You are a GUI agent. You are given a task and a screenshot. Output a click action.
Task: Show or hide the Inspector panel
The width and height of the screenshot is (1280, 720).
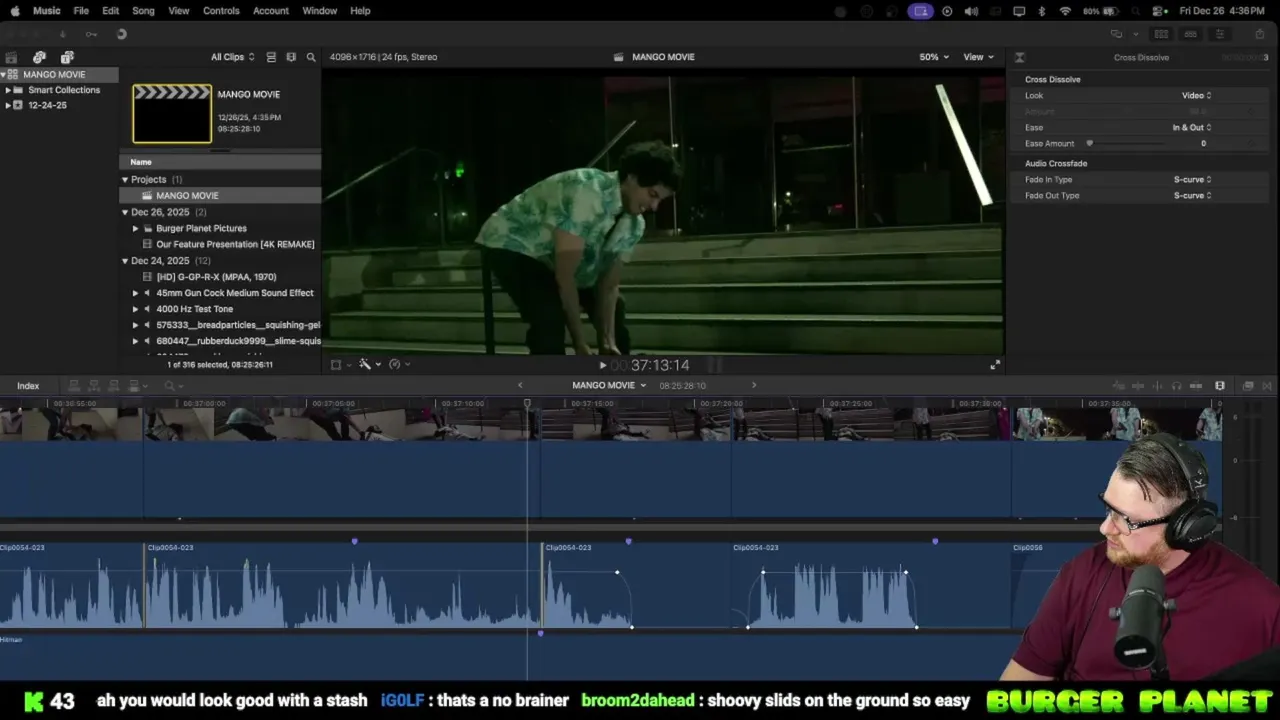pos(1220,34)
